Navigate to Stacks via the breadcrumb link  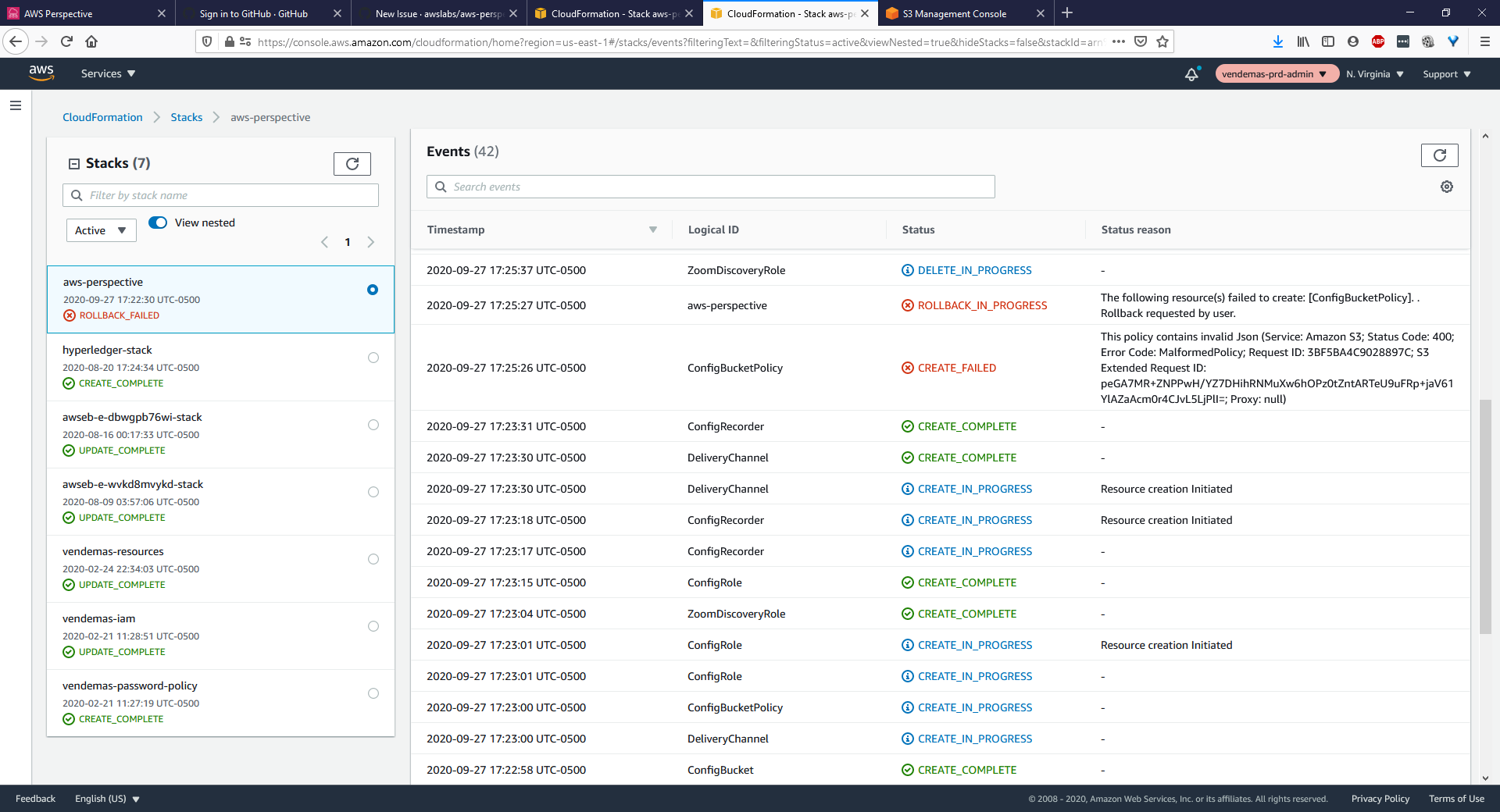click(186, 116)
